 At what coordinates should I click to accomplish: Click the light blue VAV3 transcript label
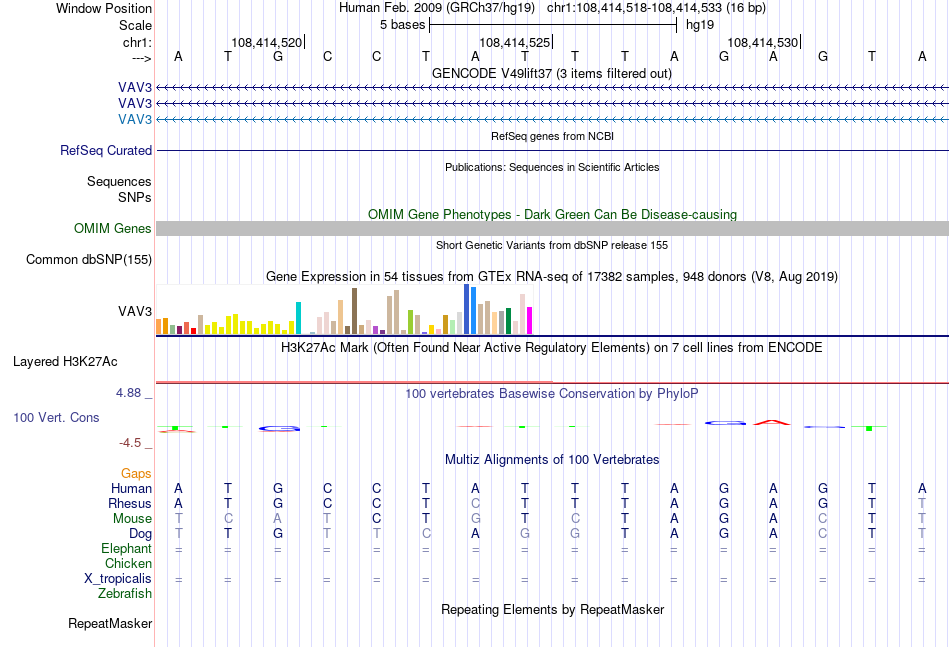(x=135, y=119)
